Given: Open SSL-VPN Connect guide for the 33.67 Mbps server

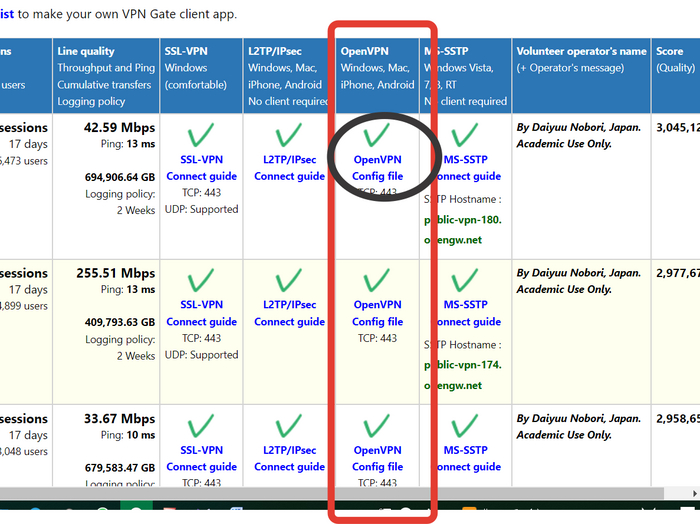Looking at the screenshot, I should (201, 458).
